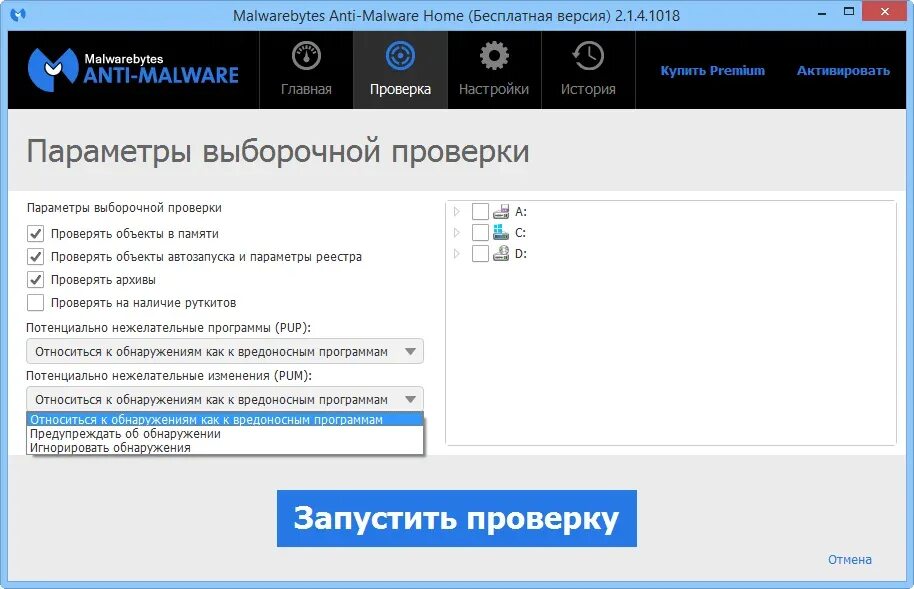Click the Malwarebytes Anti-Malware logo
Viewport: 914px width, 589px height.
click(133, 70)
